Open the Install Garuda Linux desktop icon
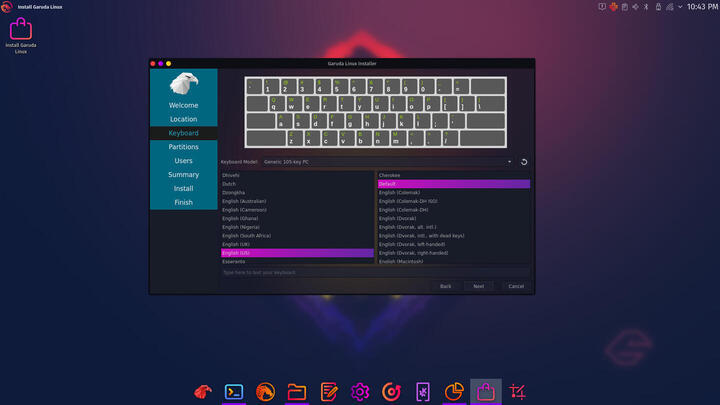The height and width of the screenshot is (405, 720). (21, 36)
